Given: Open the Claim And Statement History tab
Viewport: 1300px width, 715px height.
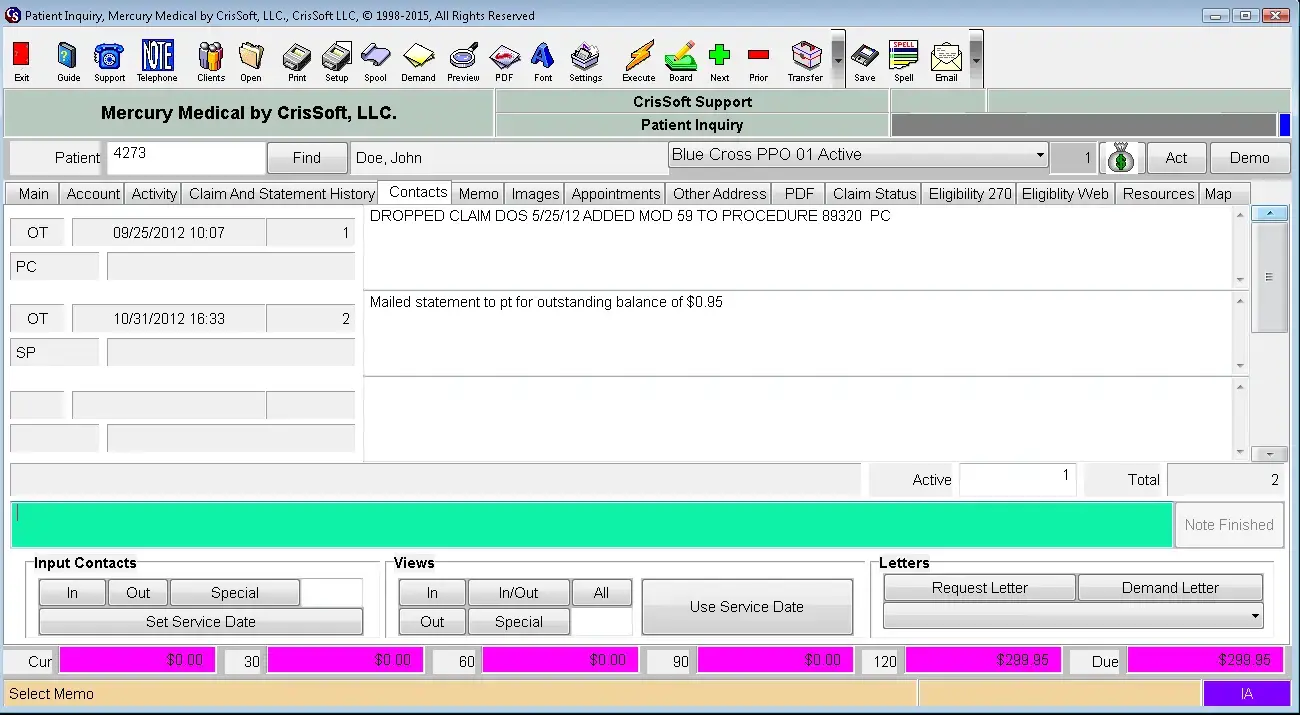Looking at the screenshot, I should coord(280,193).
